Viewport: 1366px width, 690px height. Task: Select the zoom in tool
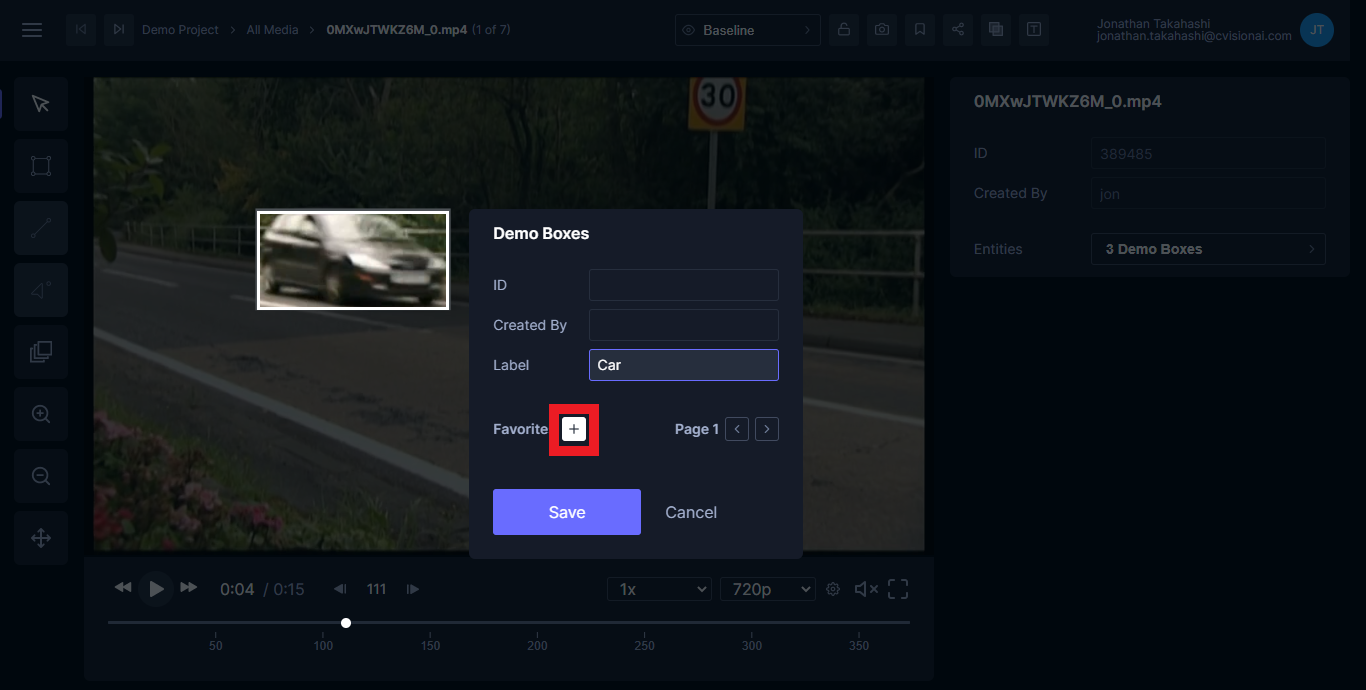click(41, 414)
